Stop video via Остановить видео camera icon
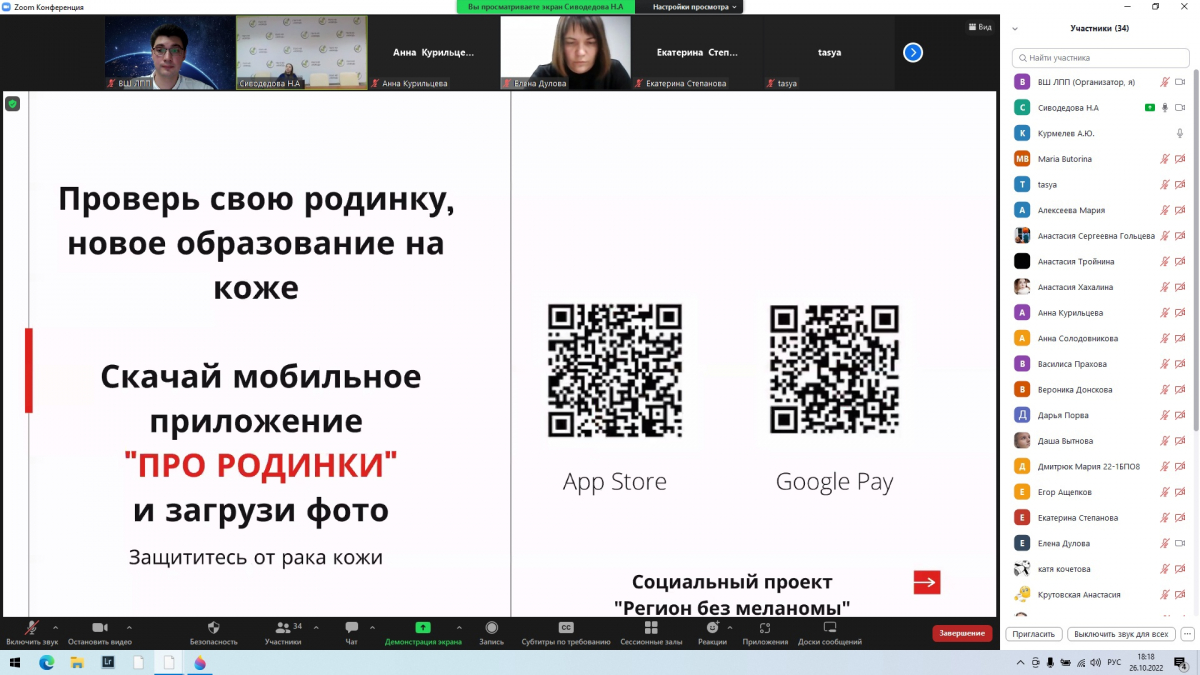 [x=99, y=628]
